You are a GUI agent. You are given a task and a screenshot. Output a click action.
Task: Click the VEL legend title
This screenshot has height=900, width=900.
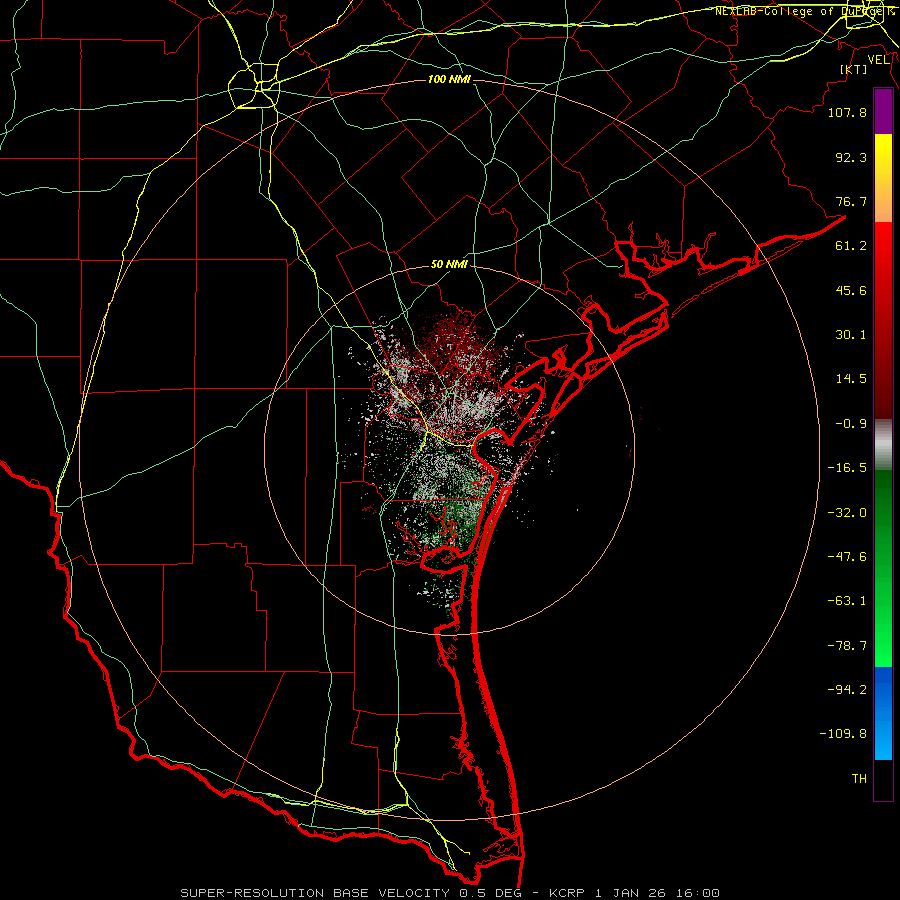click(x=878, y=60)
